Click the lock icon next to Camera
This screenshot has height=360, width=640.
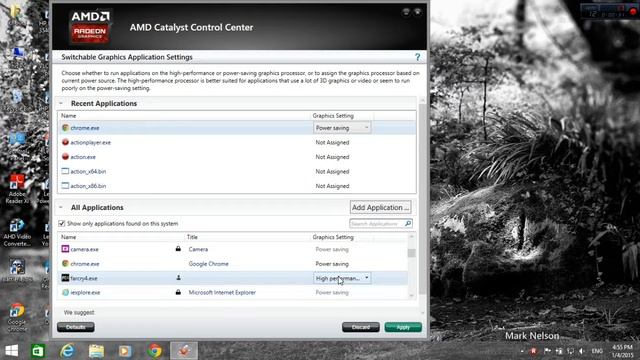178,249
